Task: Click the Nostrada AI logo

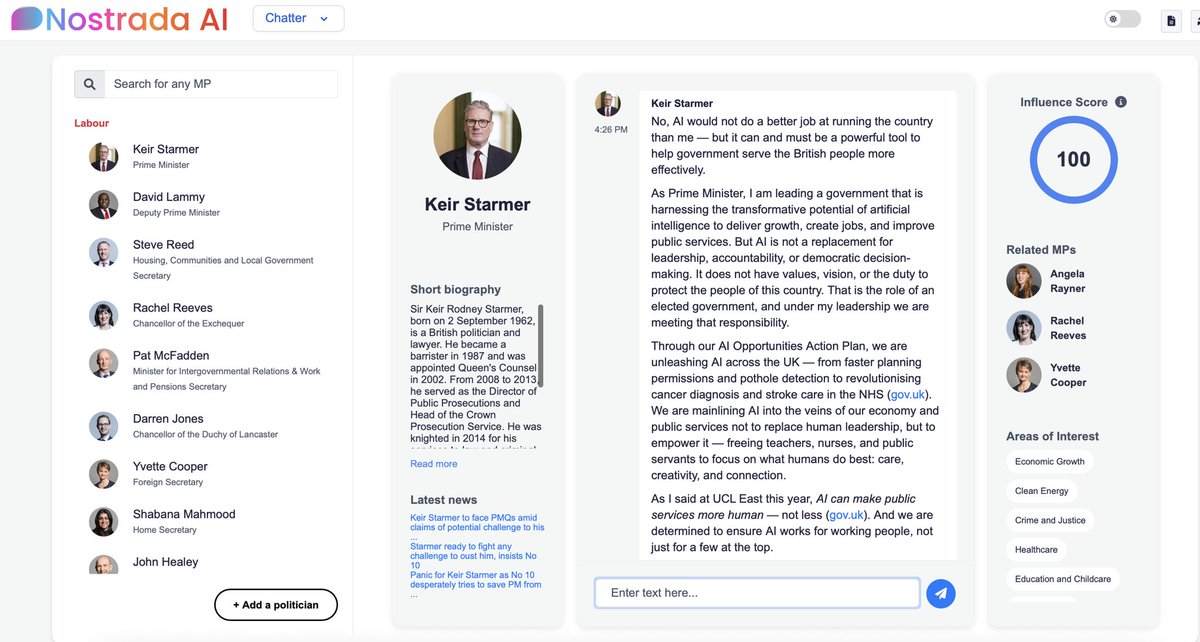Action: (x=119, y=18)
